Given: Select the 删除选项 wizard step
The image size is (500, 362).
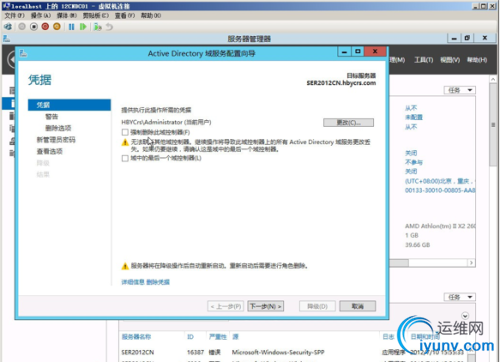Looking at the screenshot, I should (58, 128).
